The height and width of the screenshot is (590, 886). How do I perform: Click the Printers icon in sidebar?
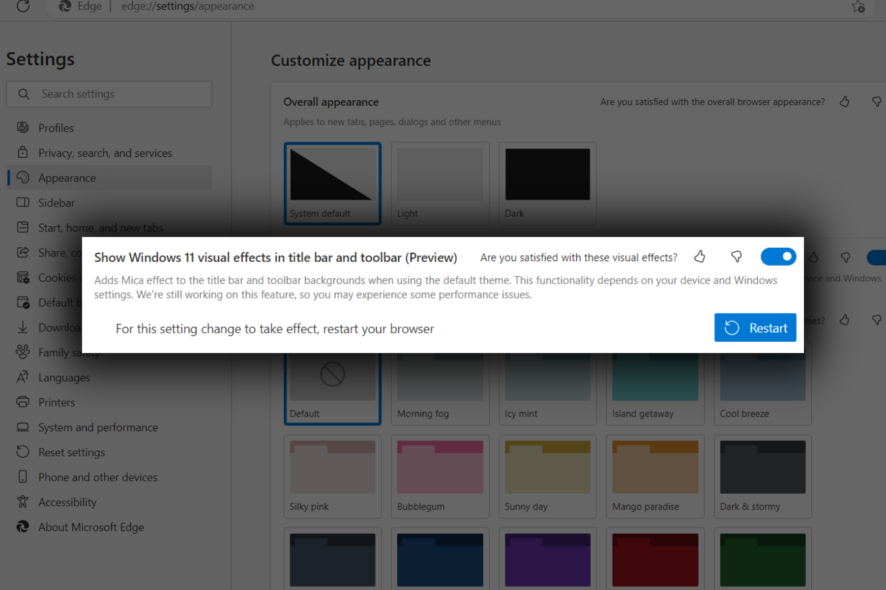coord(23,402)
